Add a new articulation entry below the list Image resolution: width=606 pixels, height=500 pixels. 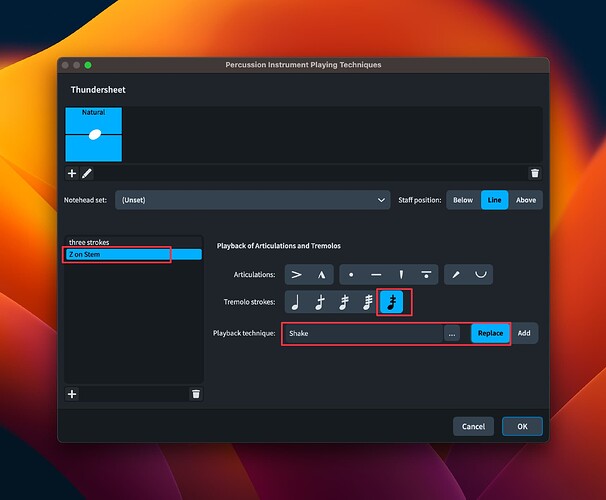pos(72,394)
